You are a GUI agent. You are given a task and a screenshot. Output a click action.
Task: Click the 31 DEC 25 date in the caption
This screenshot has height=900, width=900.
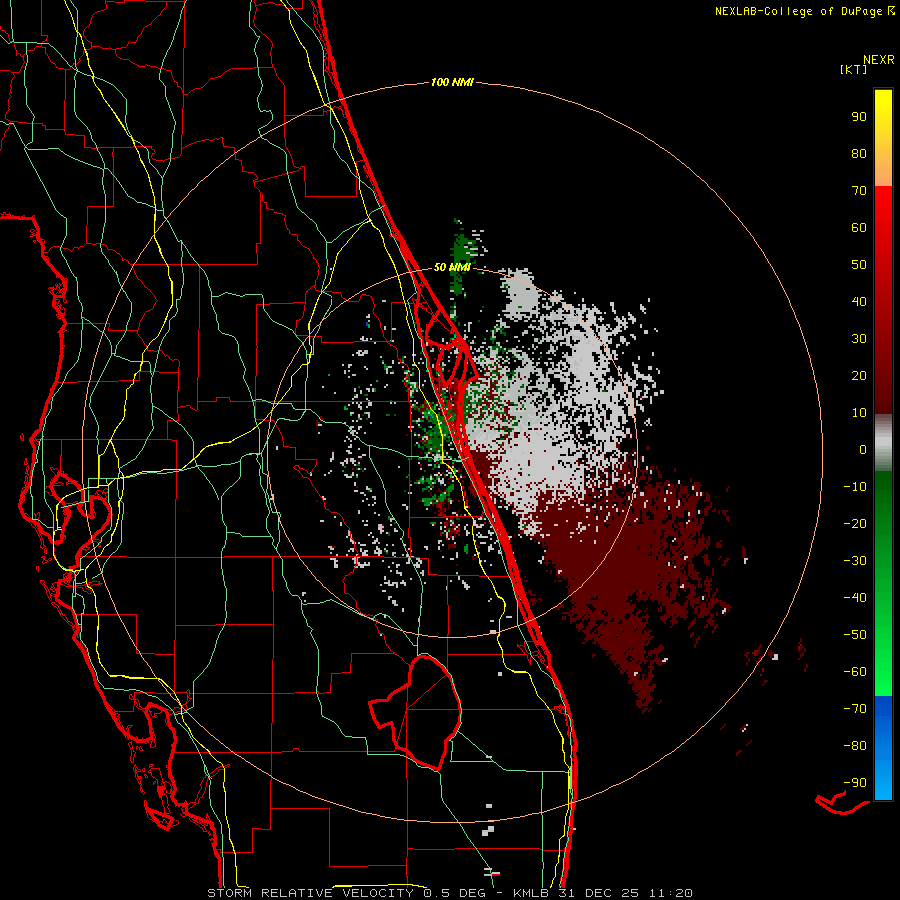coord(597,893)
